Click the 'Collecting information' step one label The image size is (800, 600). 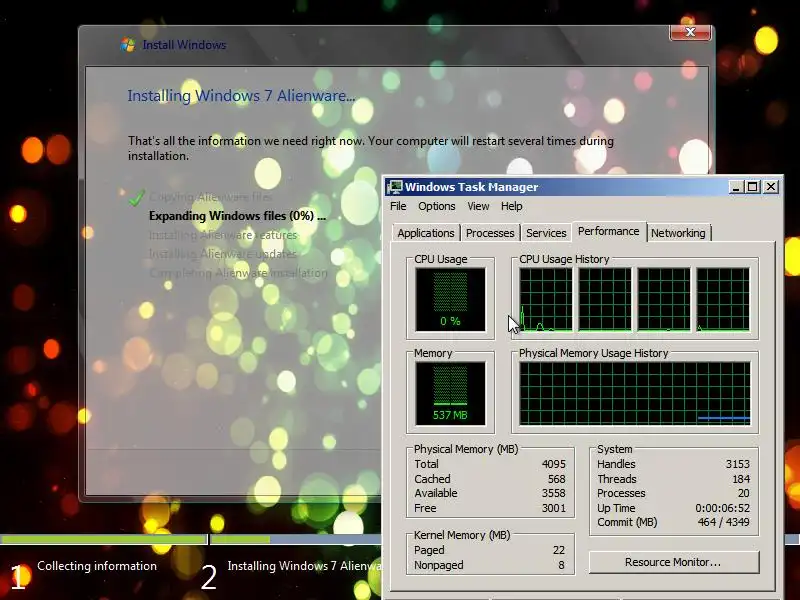pos(97,566)
